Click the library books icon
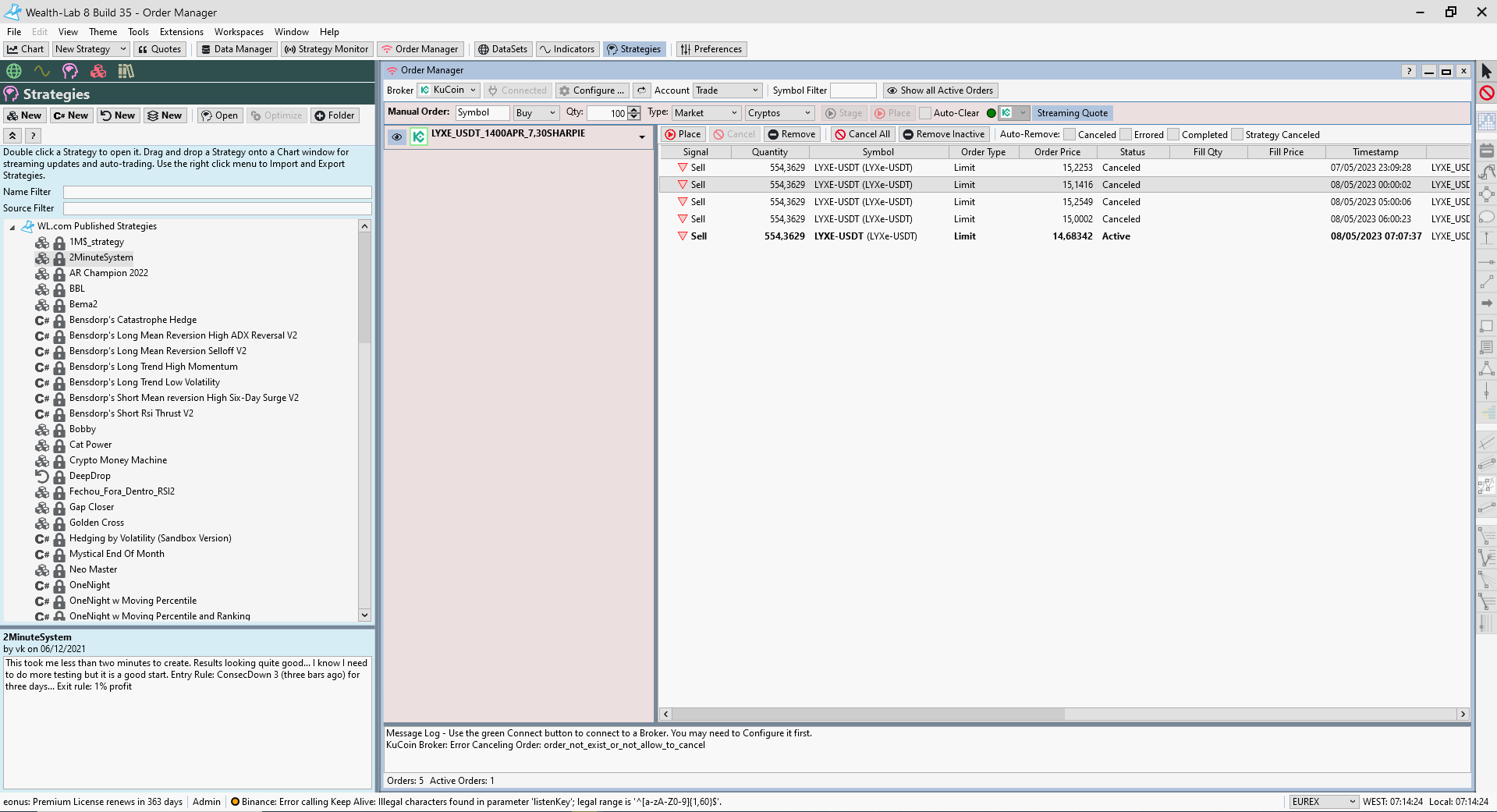 (126, 71)
